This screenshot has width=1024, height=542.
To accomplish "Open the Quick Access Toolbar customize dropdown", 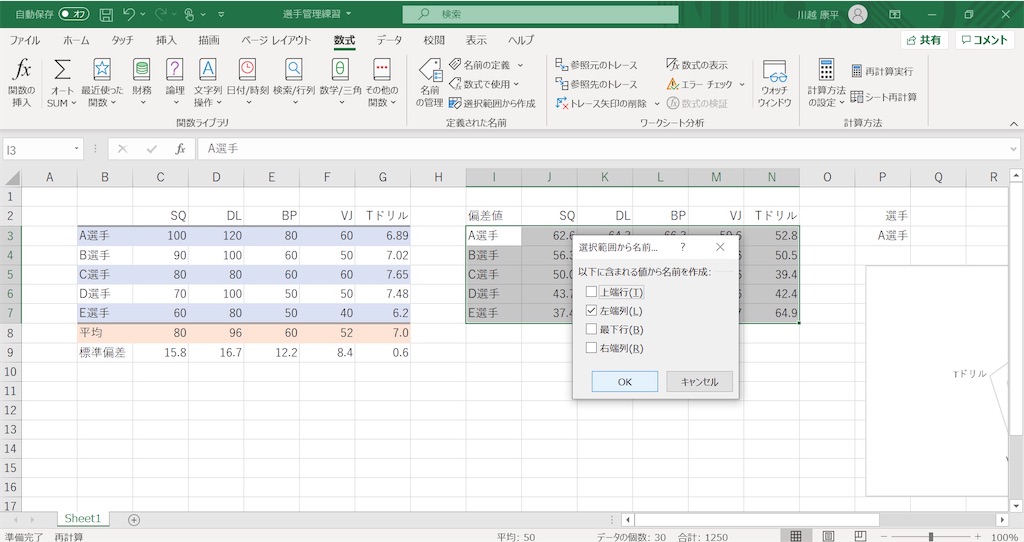I will point(221,14).
